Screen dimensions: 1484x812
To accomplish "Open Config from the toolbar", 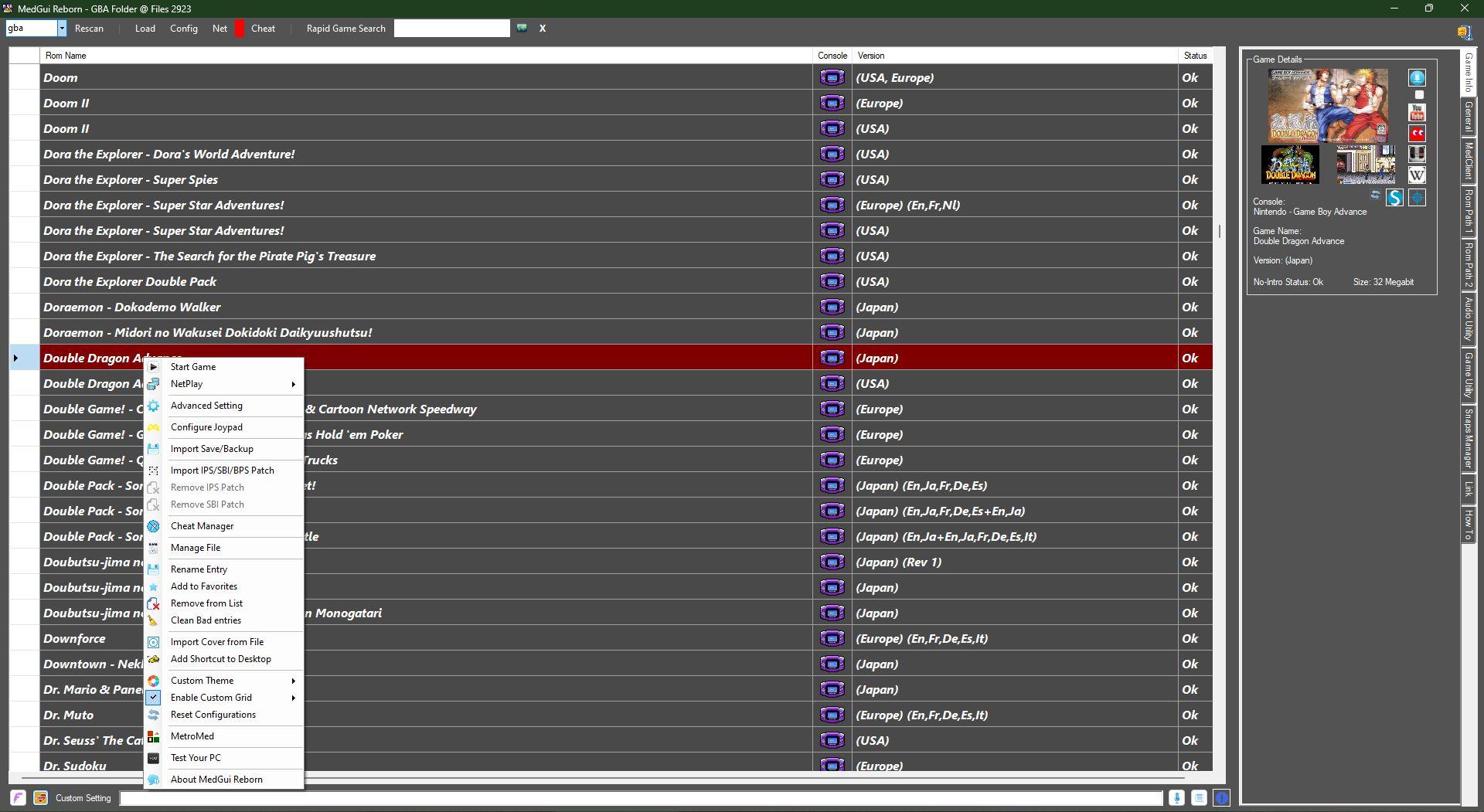I will (x=184, y=29).
